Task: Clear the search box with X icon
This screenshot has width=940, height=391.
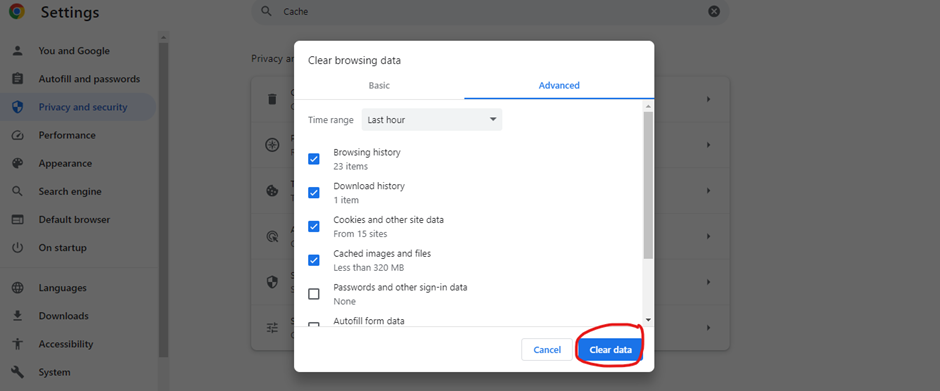Action: point(713,11)
